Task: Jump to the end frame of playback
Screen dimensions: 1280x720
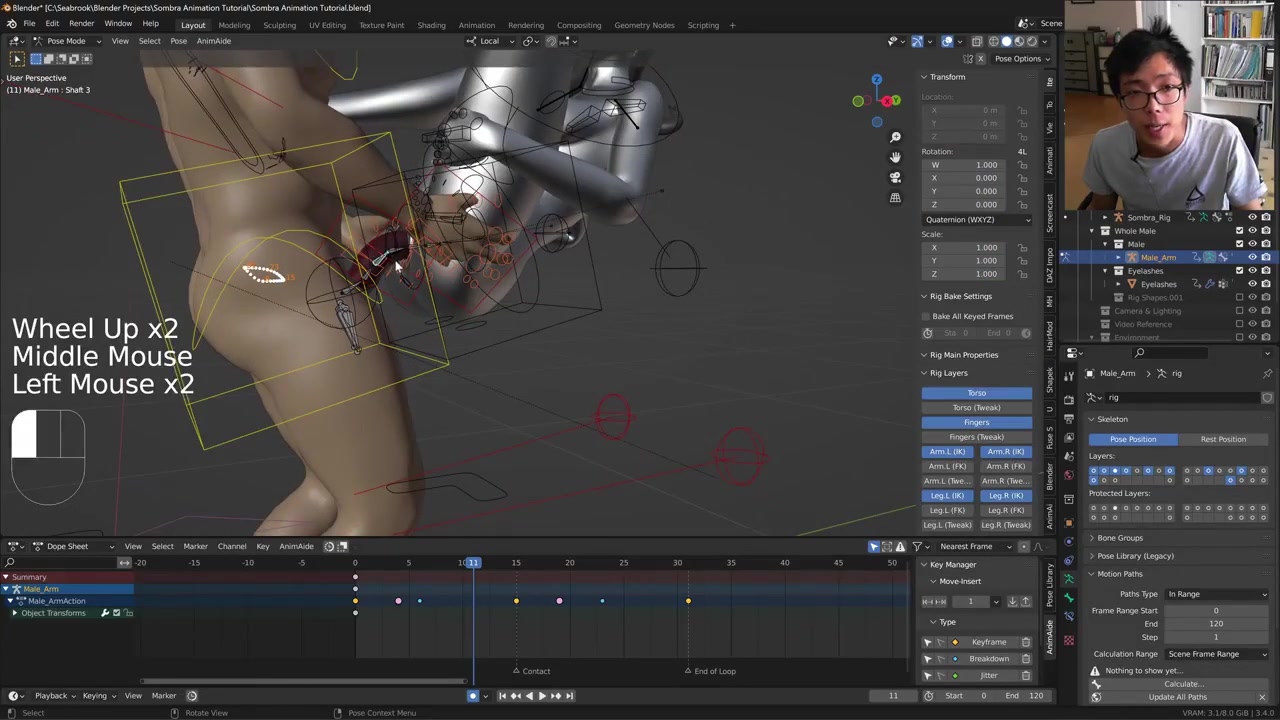Action: 569,696
